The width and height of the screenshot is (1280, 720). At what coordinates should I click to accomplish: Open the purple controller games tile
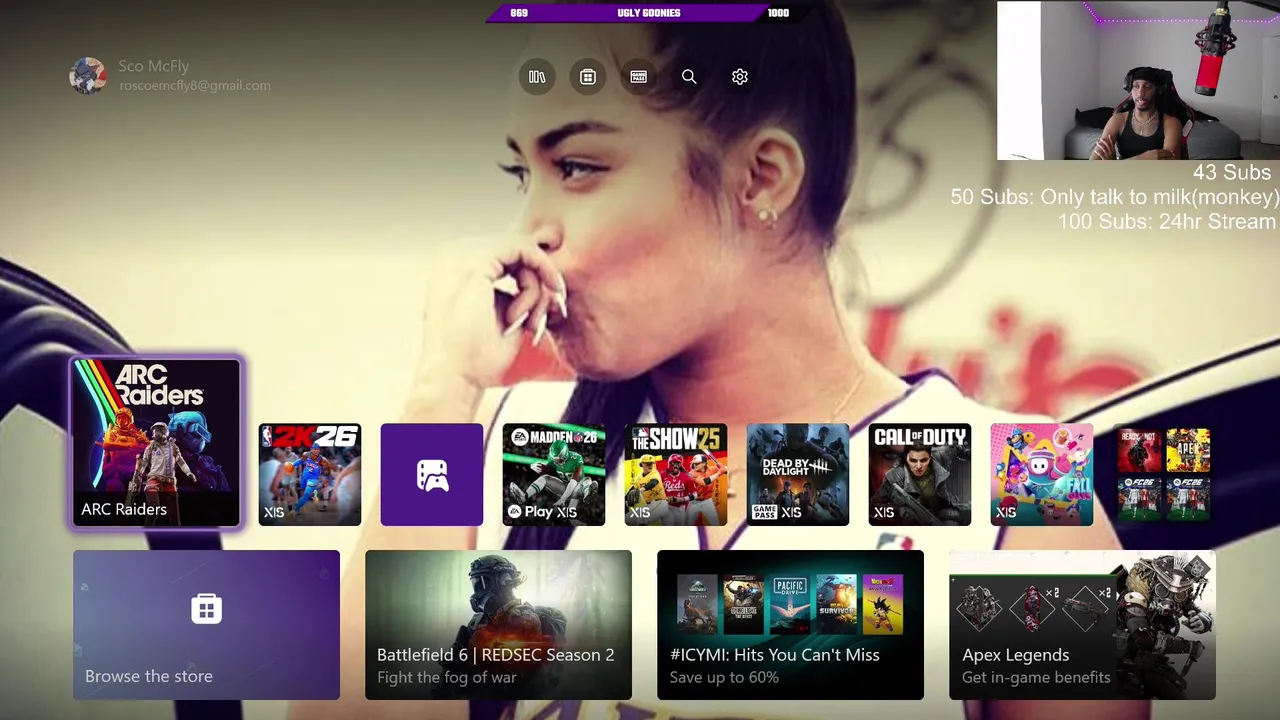click(x=432, y=475)
